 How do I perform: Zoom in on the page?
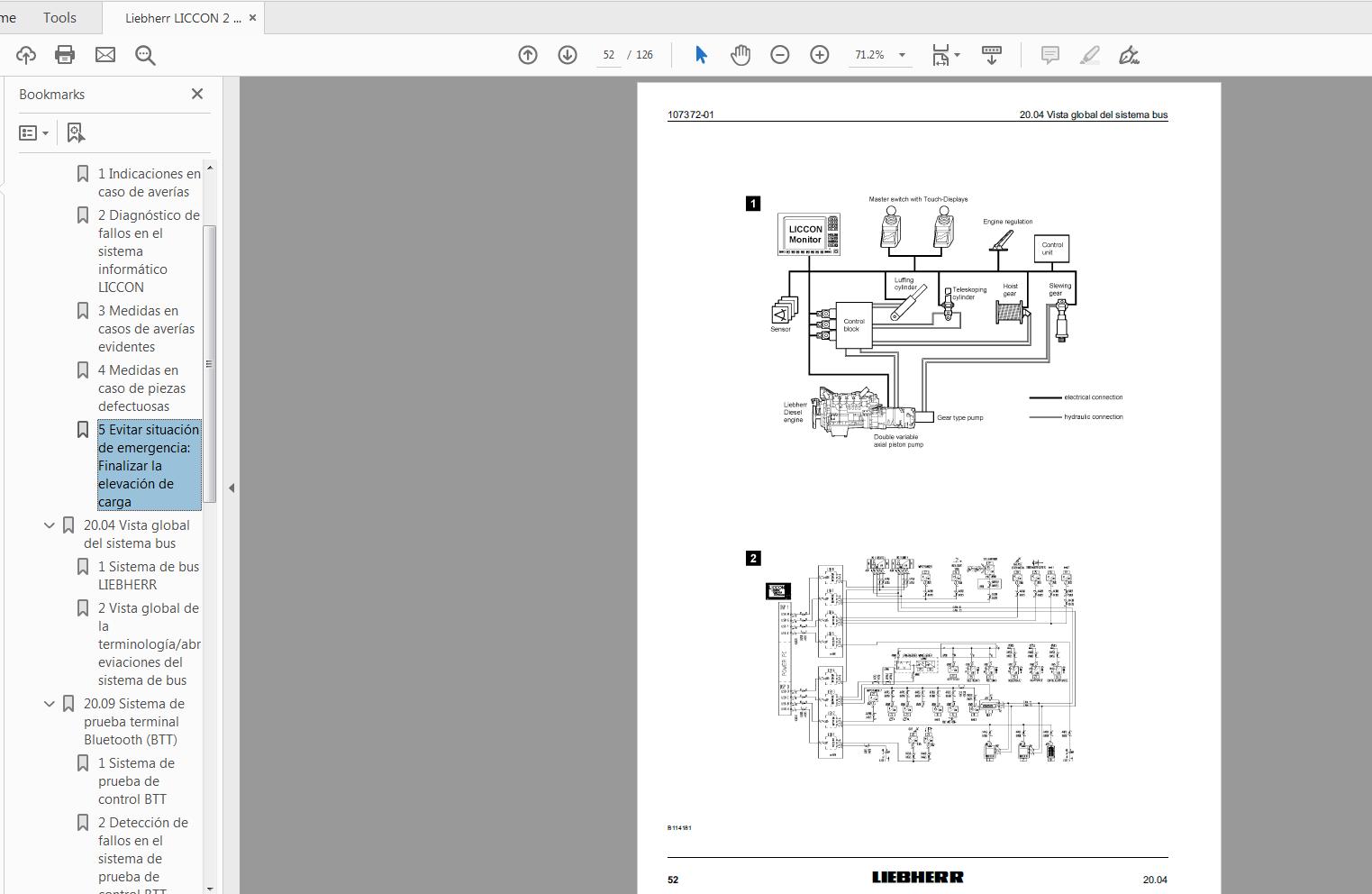tap(819, 54)
